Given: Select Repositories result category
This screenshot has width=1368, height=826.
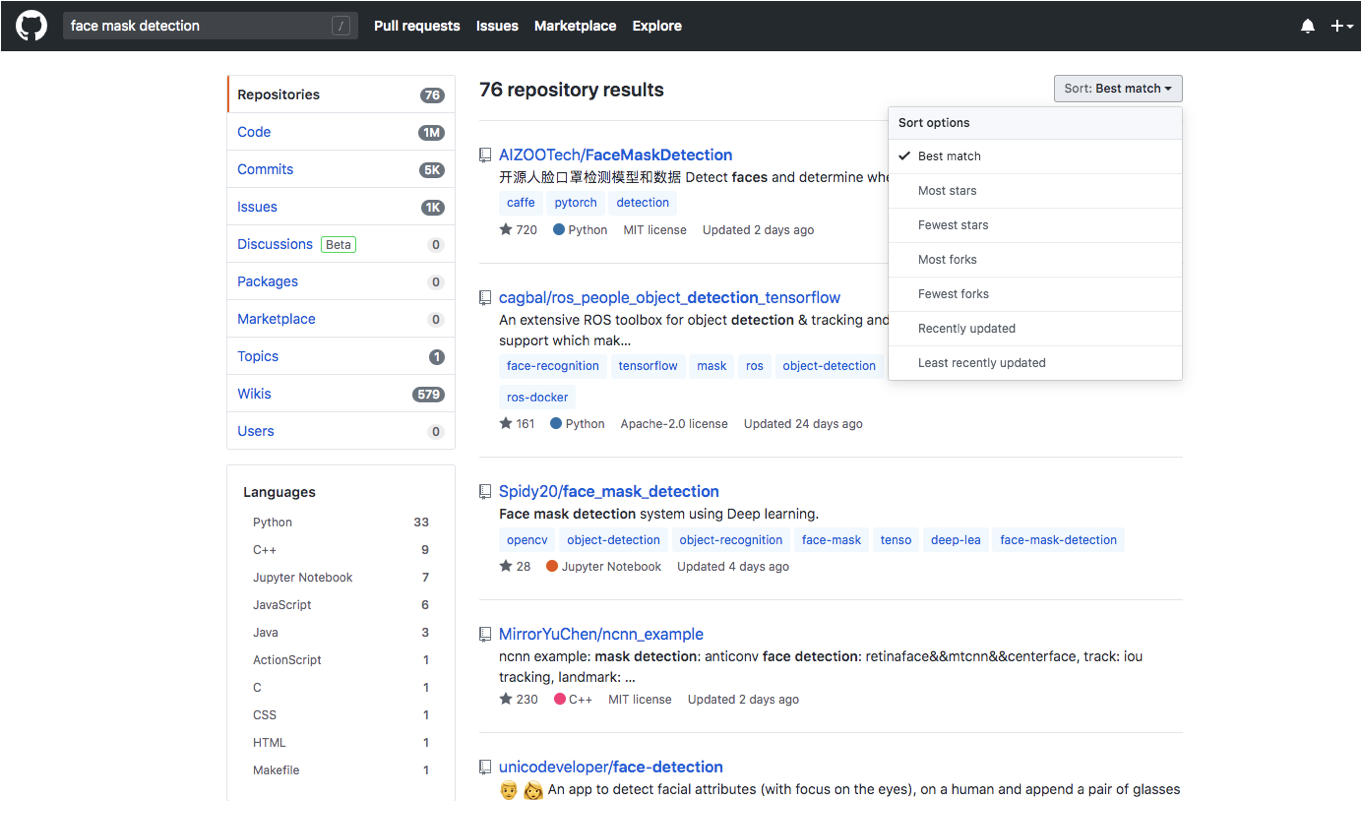Looking at the screenshot, I should point(341,95).
